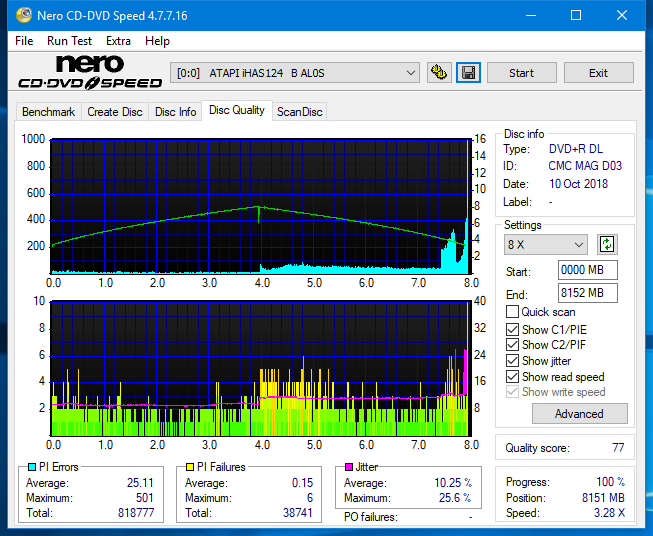Click the PI Failures jitter graph area
Image resolution: width=653 pixels, height=536 pixels.
261,369
